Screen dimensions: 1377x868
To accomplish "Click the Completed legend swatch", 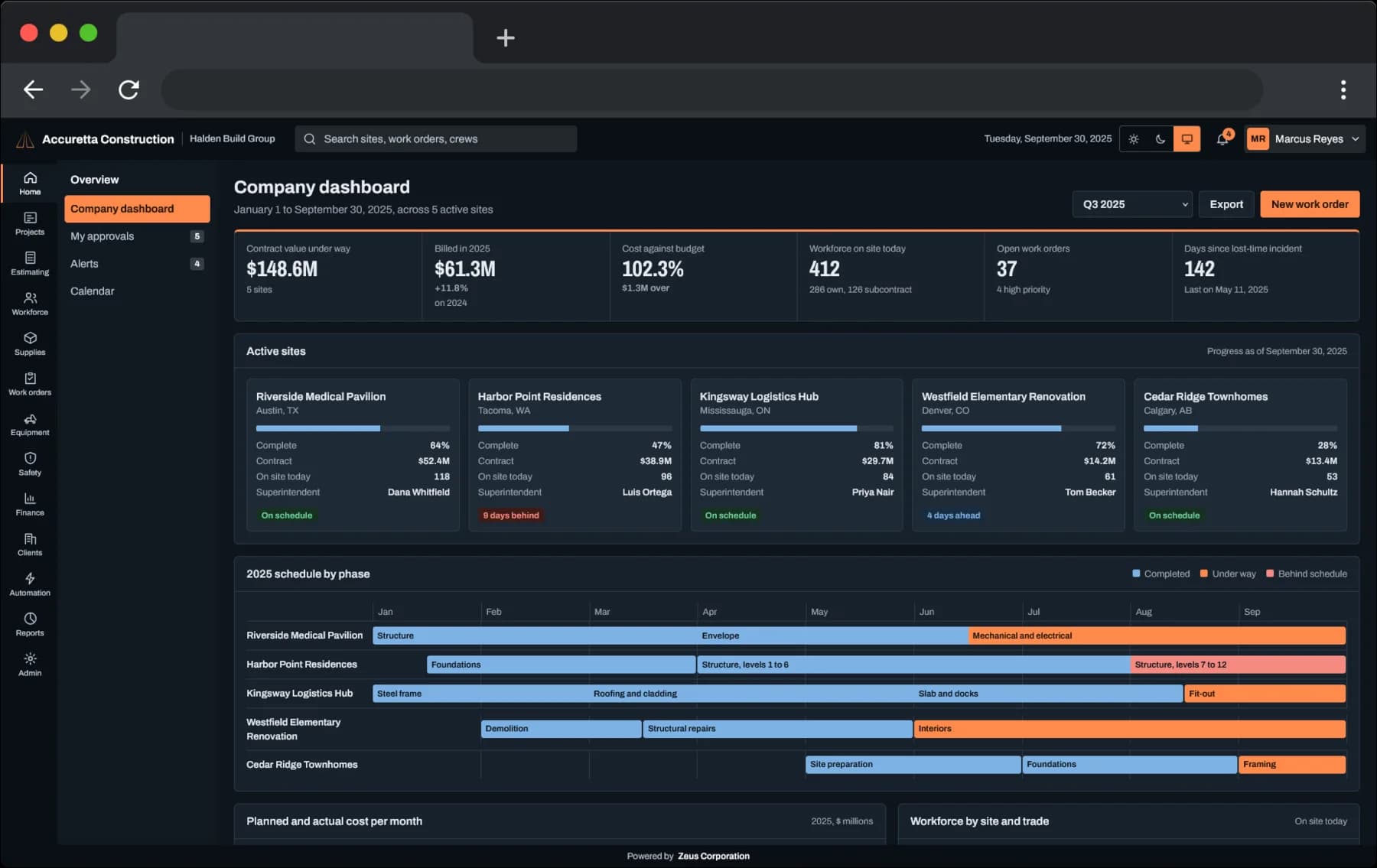I will (1136, 574).
